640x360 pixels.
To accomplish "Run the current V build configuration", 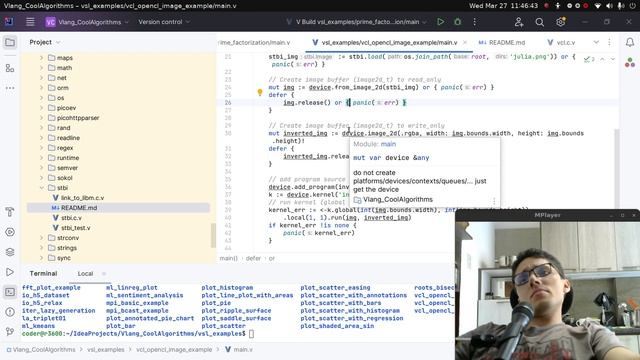I will 440,22.
